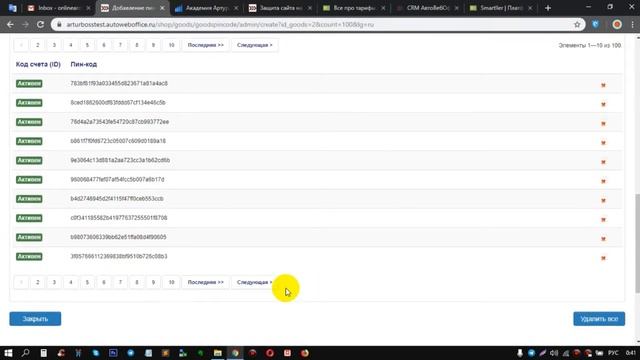Click the Код счета (ID) column header
Viewport: 640px width, 360px height.
point(38,64)
